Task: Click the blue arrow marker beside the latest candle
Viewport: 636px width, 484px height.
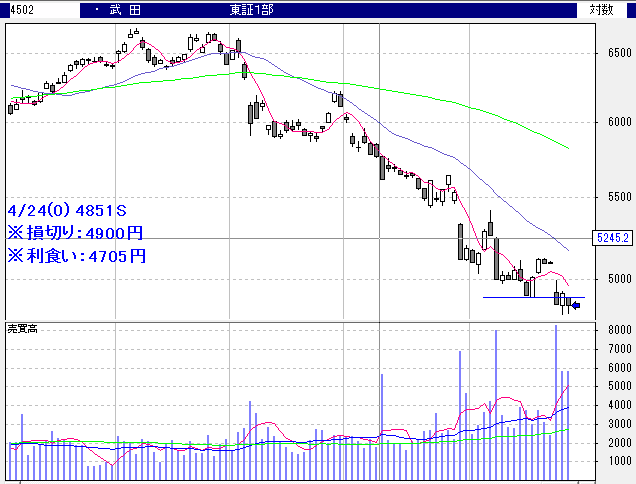Action: (575, 303)
